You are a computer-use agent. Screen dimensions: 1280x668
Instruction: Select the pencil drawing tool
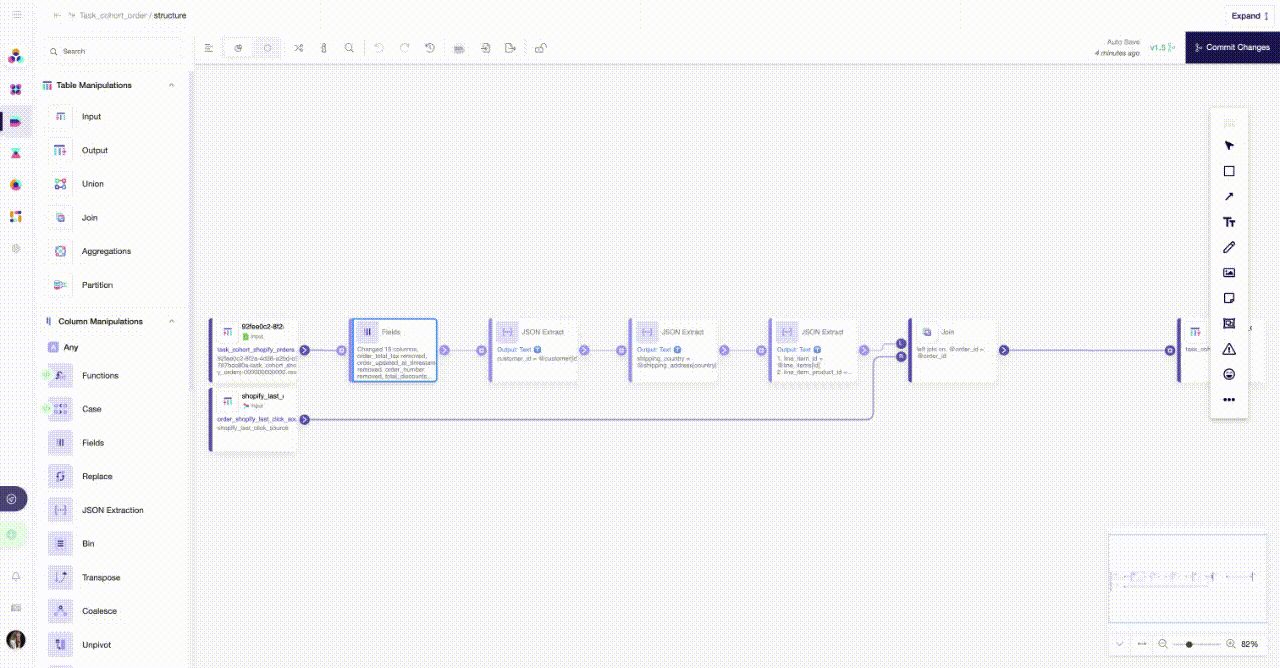(1229, 247)
